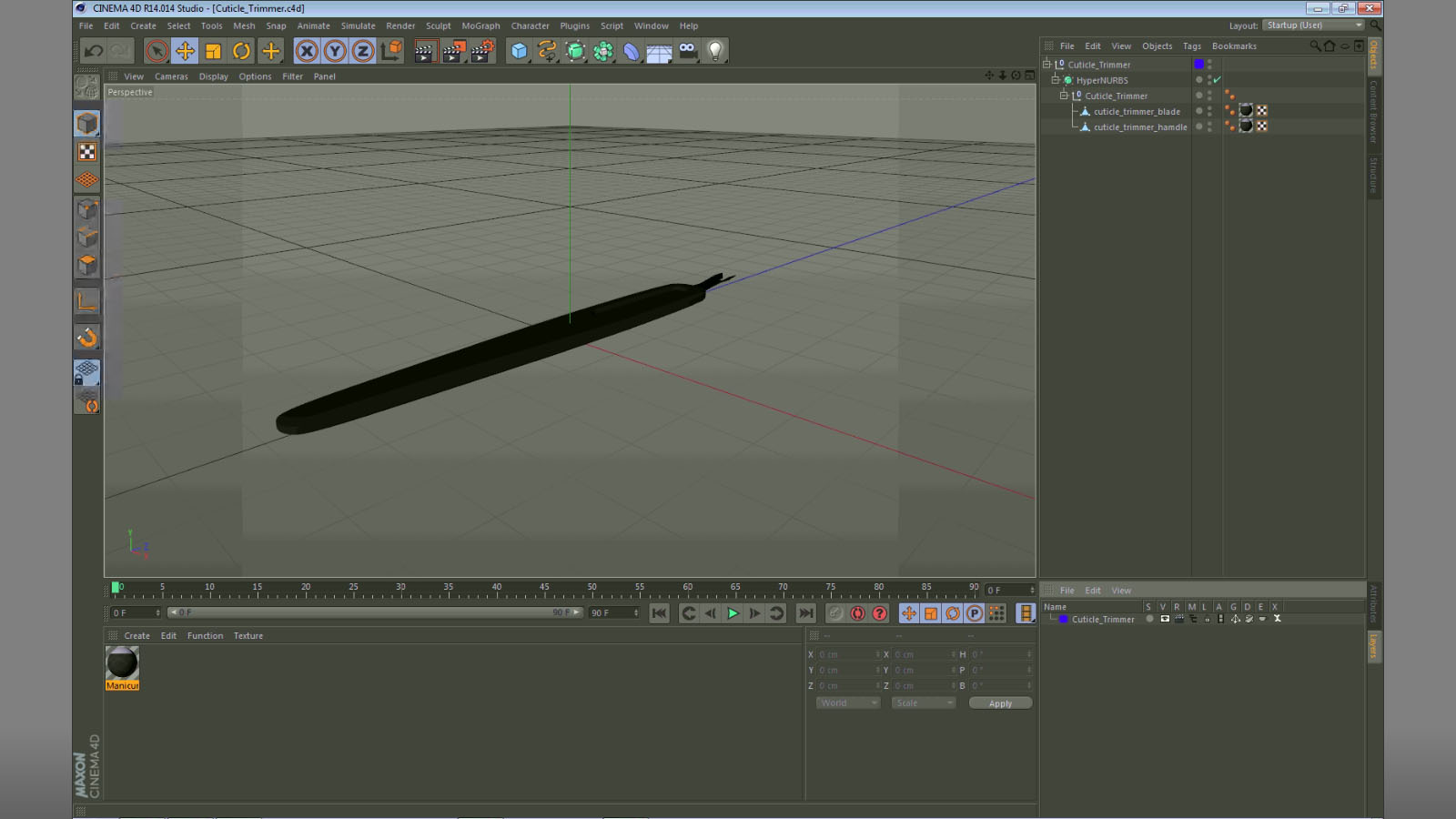Open the Mesh menu

[244, 25]
